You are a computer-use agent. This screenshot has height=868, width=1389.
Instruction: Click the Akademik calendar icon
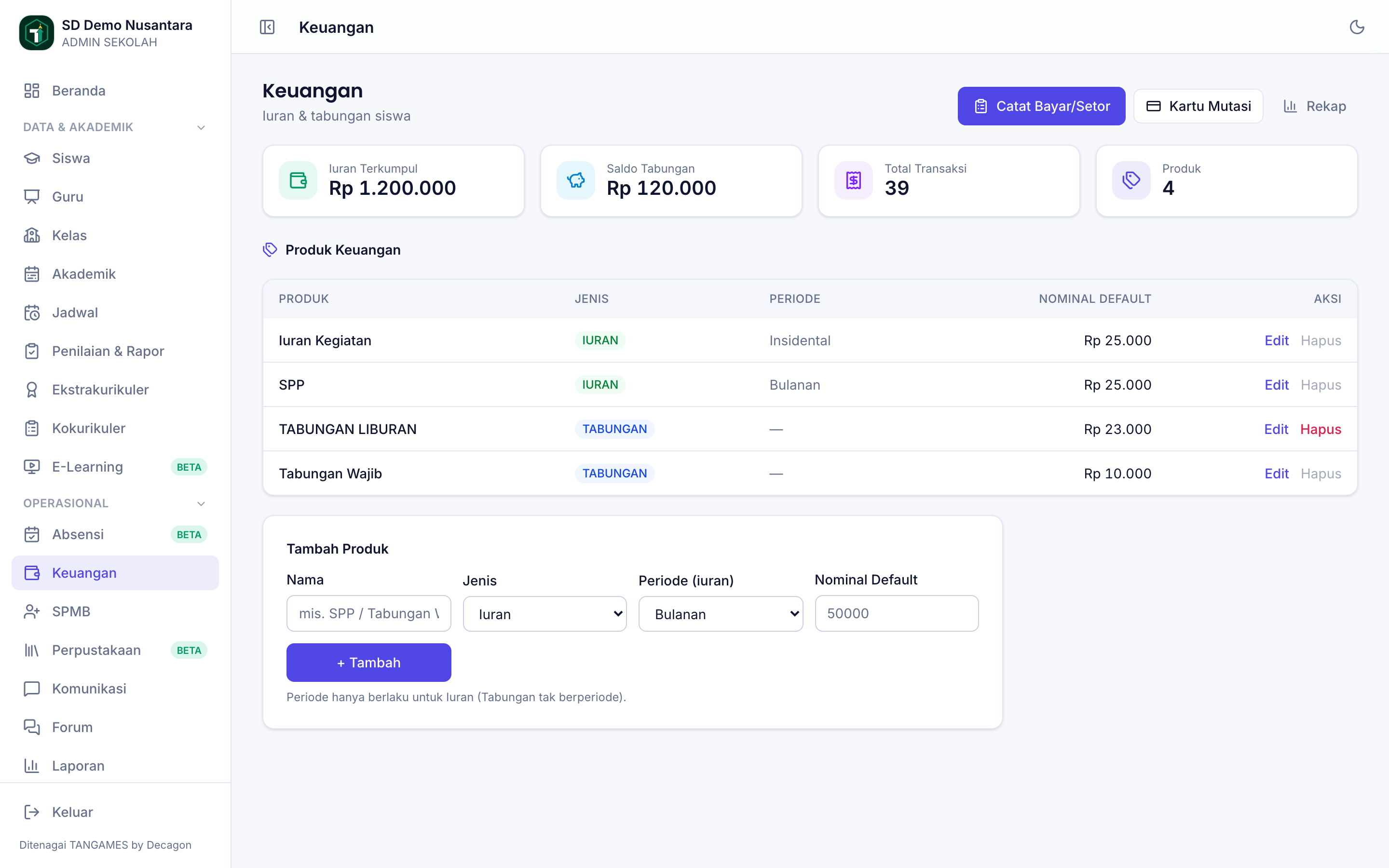pyautogui.click(x=31, y=274)
